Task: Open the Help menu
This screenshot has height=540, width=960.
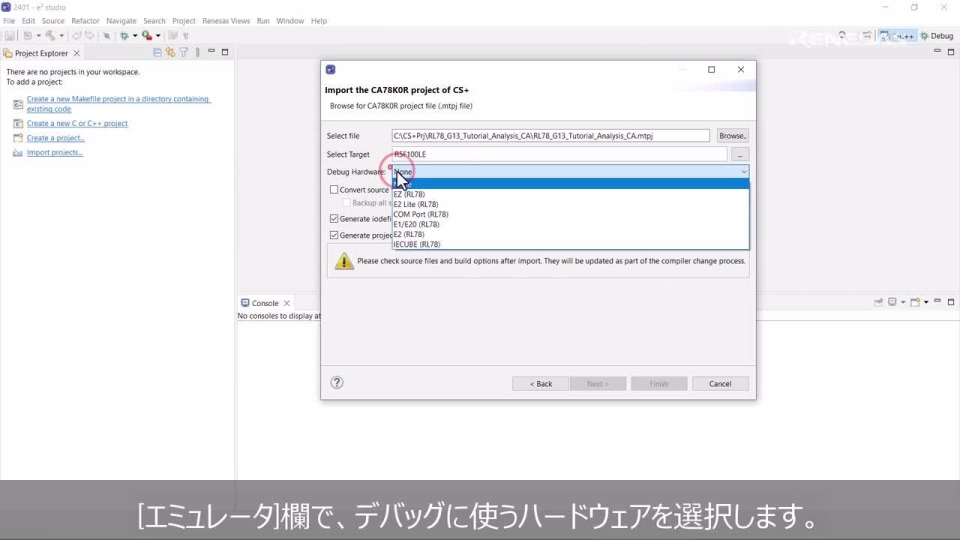Action: 319,21
